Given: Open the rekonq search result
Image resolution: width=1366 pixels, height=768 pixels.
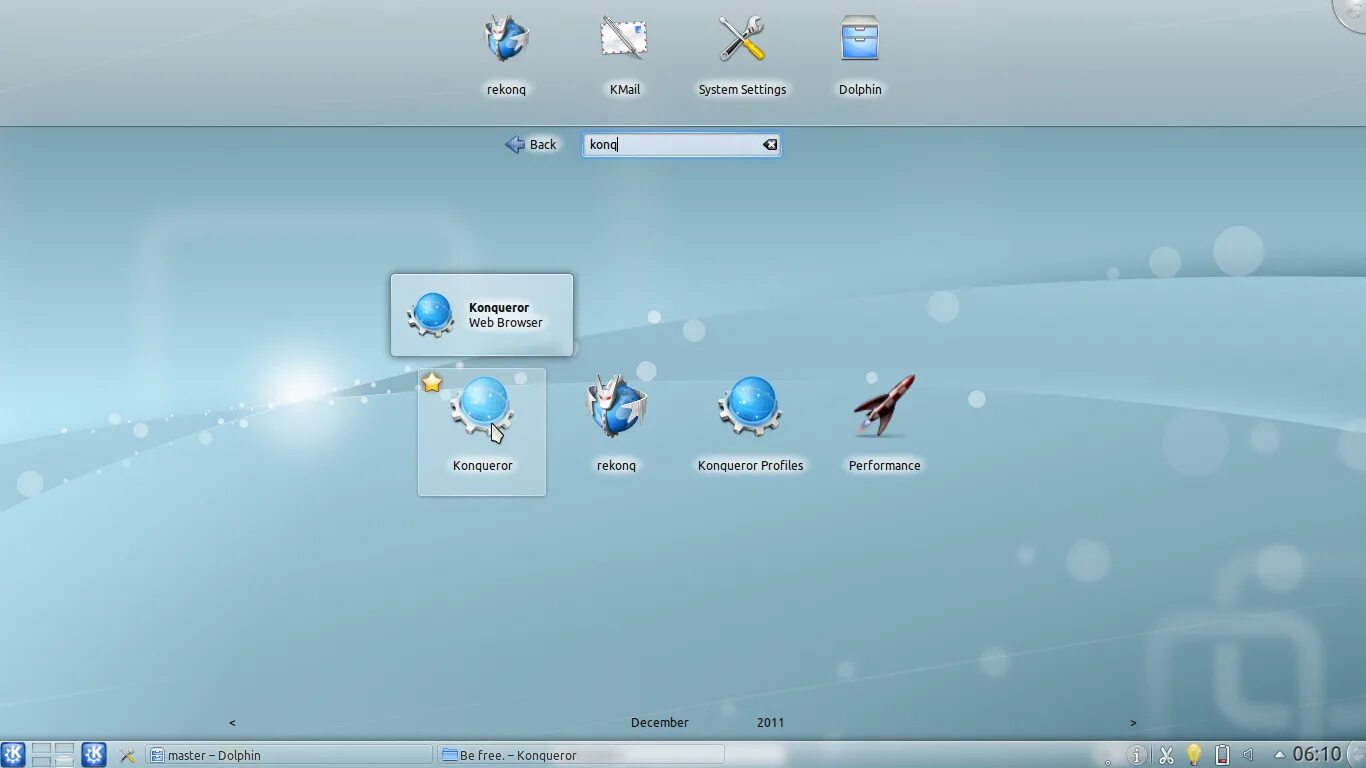Looking at the screenshot, I should [616, 424].
